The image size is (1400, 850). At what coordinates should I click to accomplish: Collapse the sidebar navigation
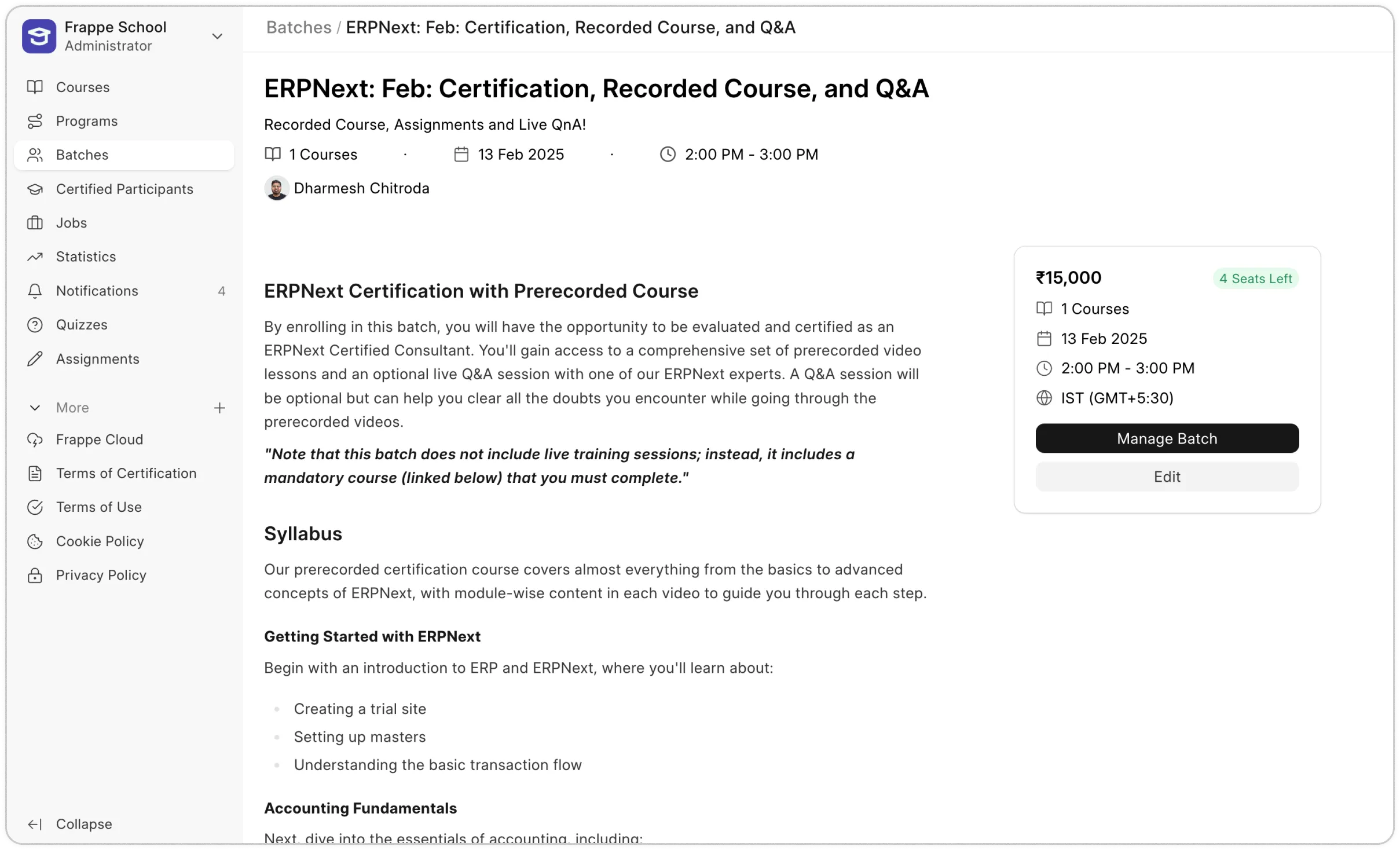(x=70, y=823)
